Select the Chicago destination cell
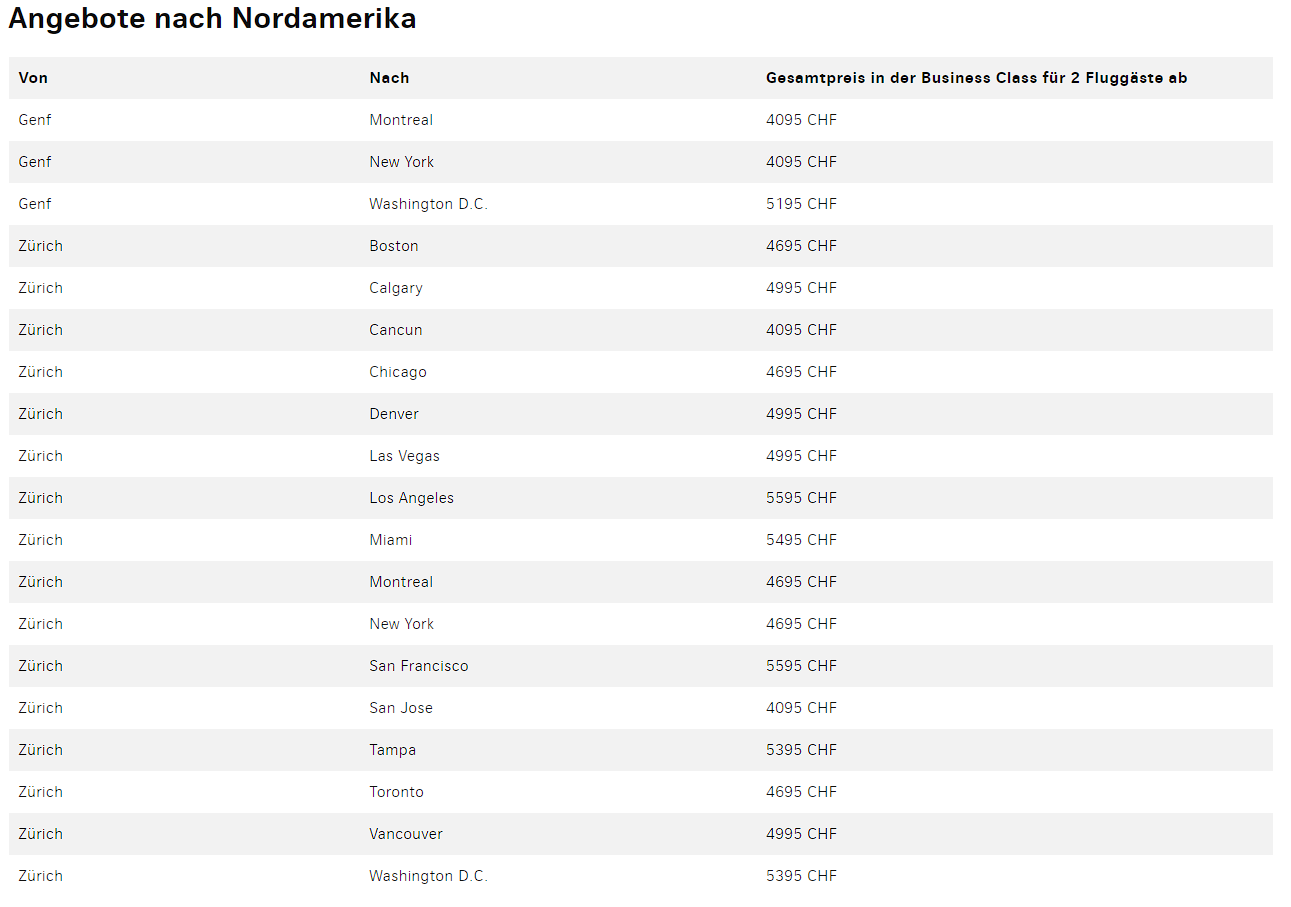This screenshot has height=907, width=1291. (398, 372)
